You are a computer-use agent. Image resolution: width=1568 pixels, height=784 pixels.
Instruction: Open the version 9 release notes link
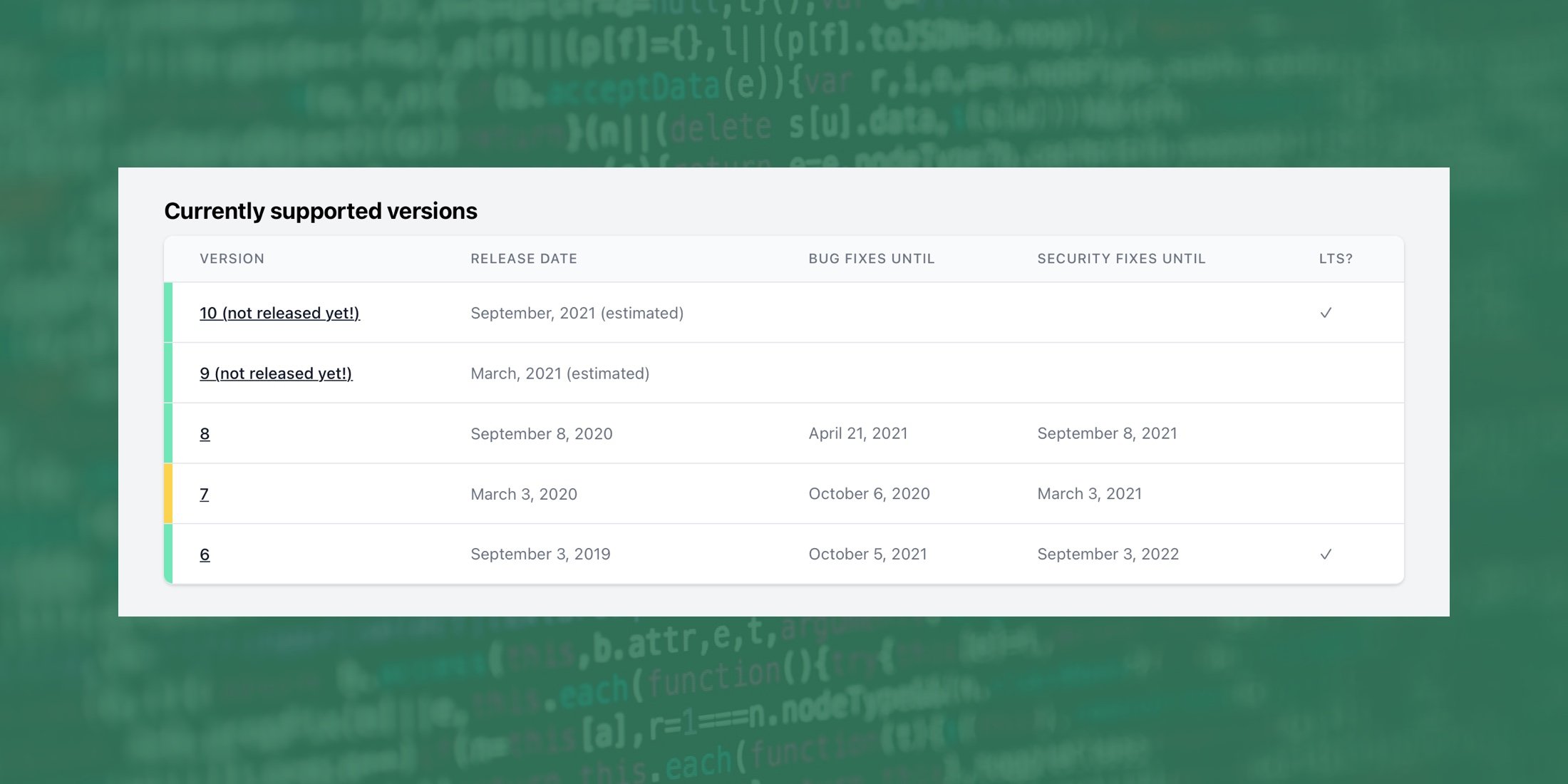pyautogui.click(x=275, y=373)
